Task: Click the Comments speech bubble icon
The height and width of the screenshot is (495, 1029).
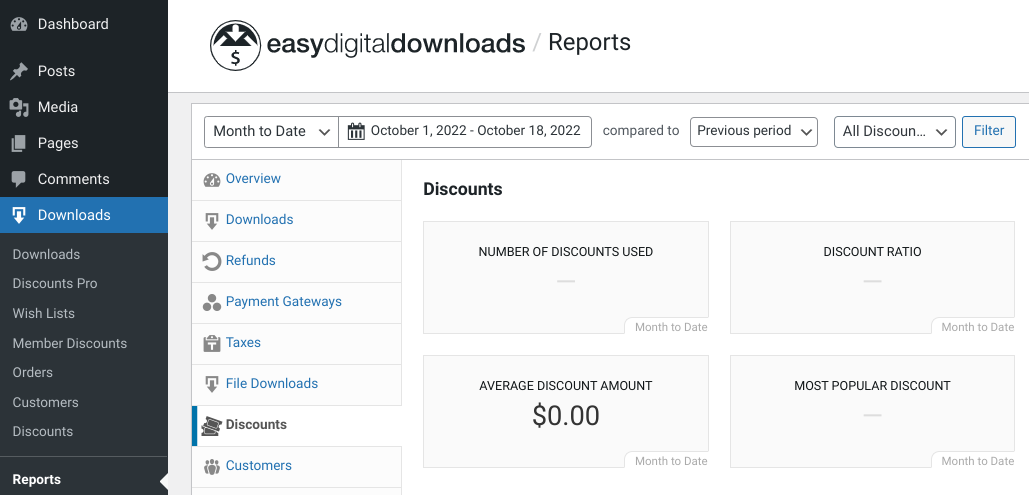Action: tap(18, 179)
